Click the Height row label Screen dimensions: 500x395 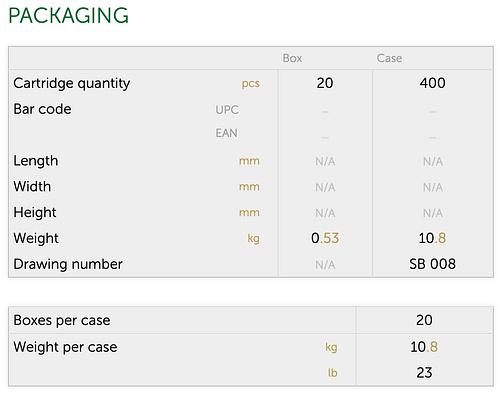point(35,213)
